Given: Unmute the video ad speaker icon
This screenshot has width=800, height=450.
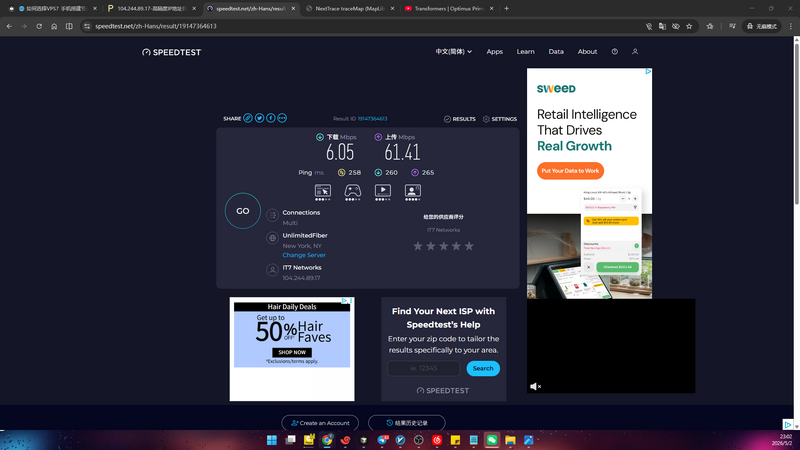Looking at the screenshot, I should point(535,387).
